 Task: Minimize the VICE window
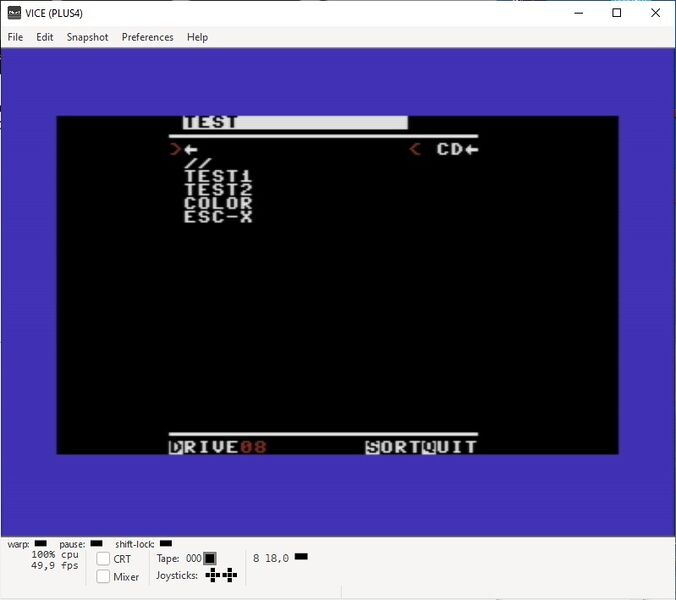[579, 13]
